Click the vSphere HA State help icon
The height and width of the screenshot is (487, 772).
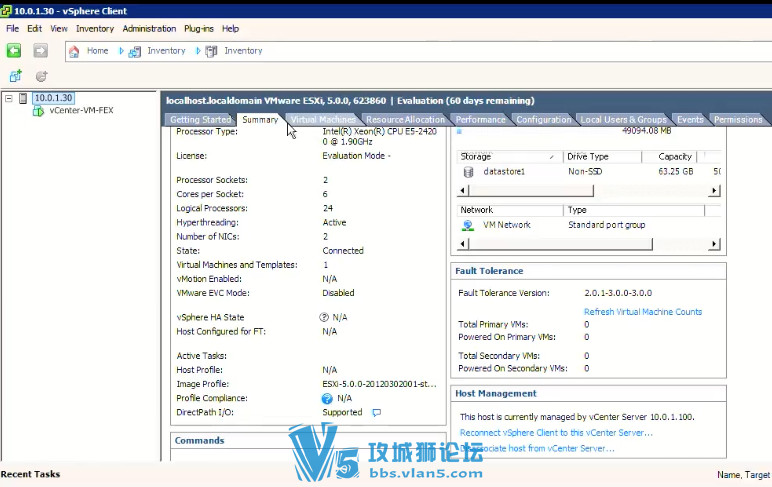(324, 317)
